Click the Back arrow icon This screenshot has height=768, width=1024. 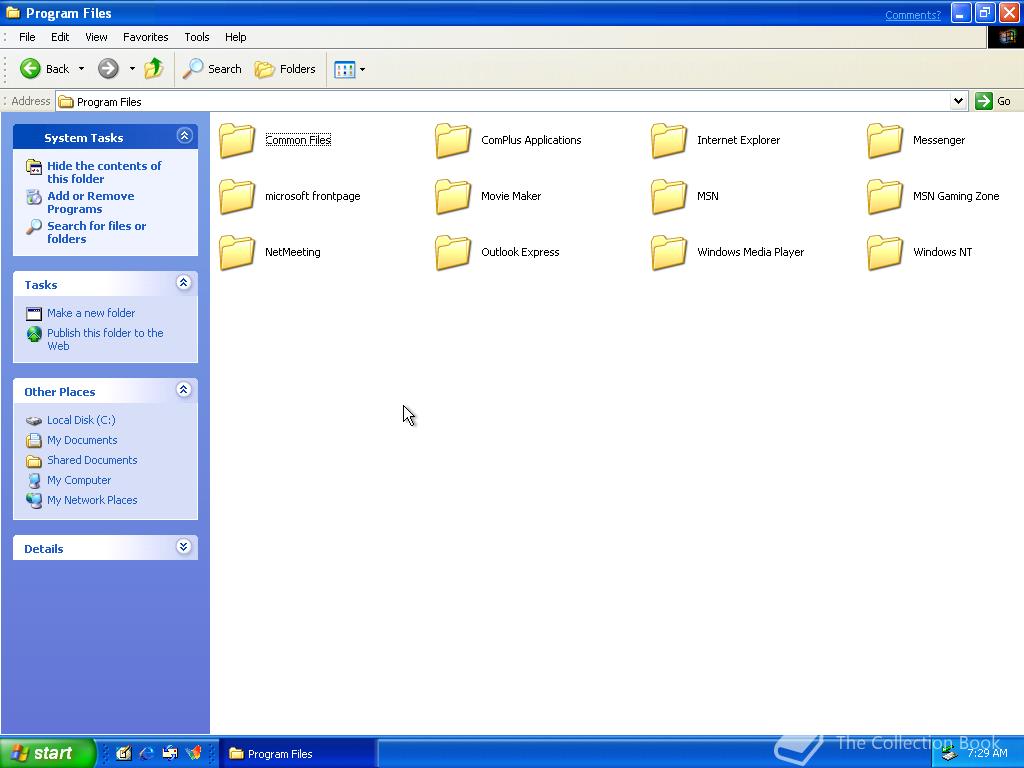pos(30,69)
